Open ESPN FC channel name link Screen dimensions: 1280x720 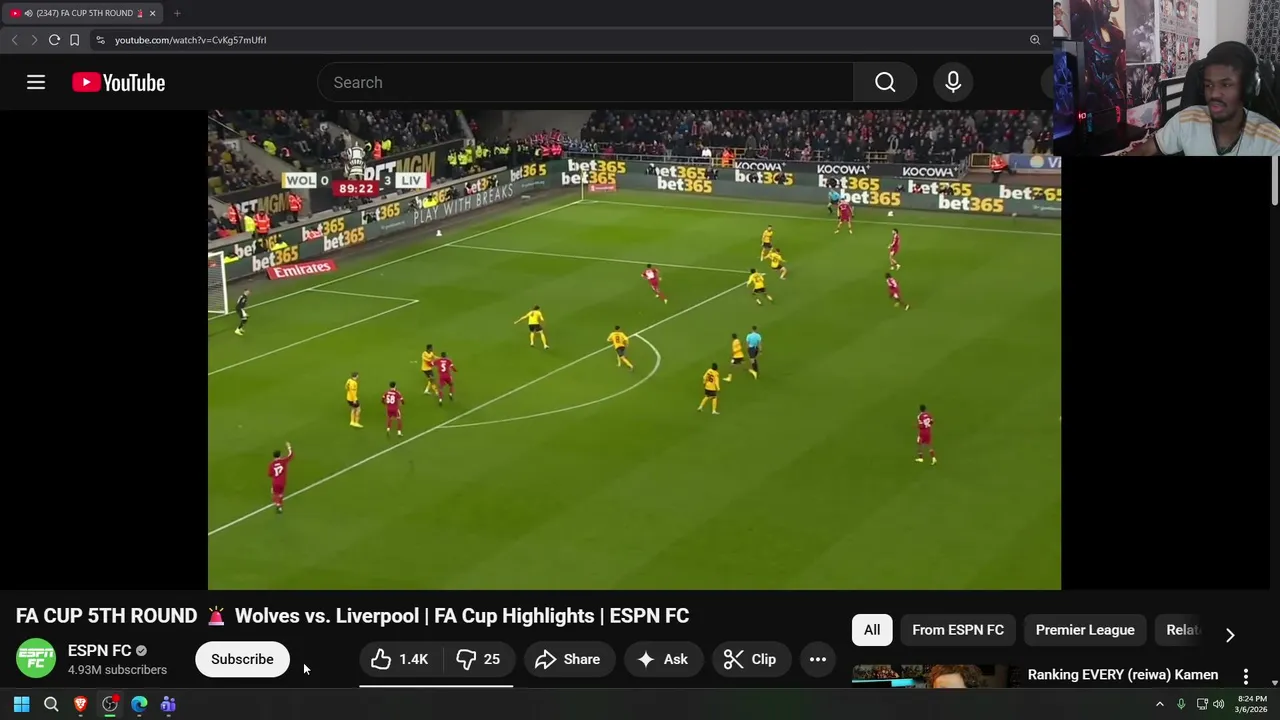click(x=100, y=650)
